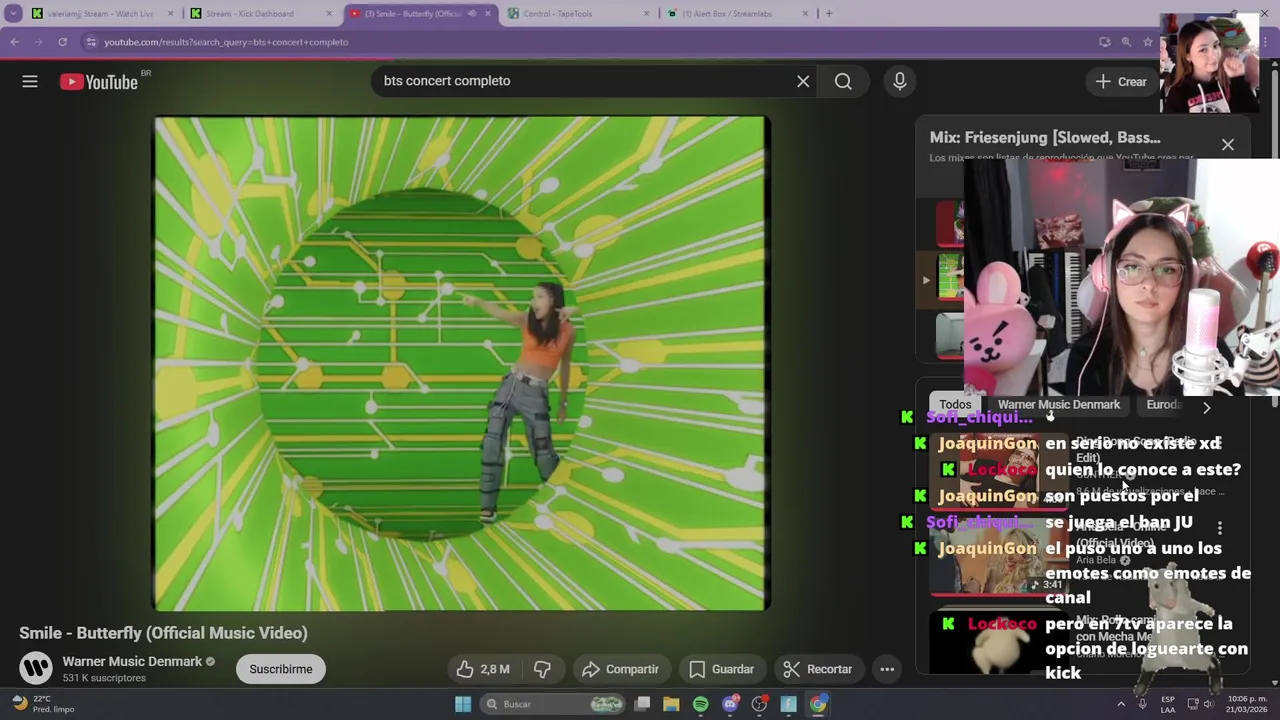
Task: Go to YouTube home via logo
Action: coord(99,82)
